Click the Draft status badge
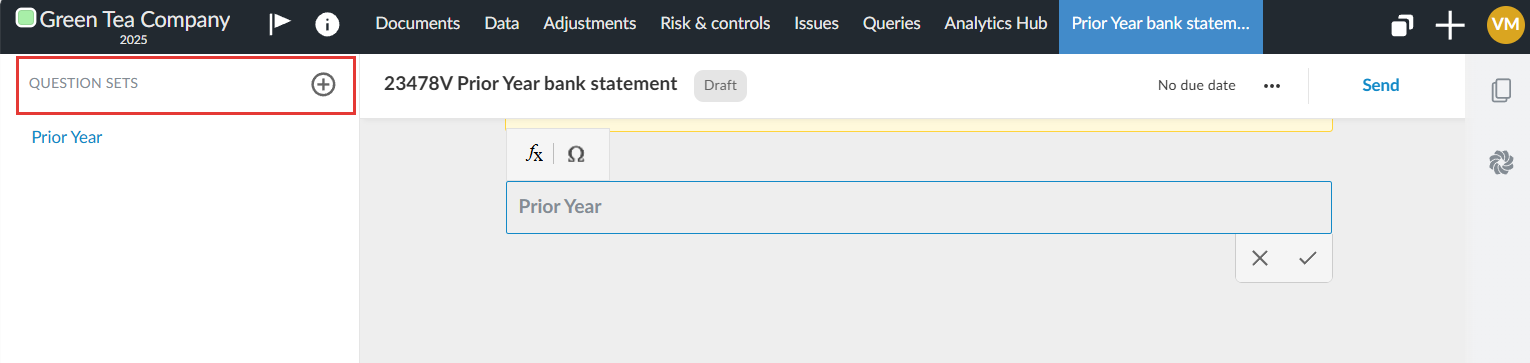 click(721, 85)
